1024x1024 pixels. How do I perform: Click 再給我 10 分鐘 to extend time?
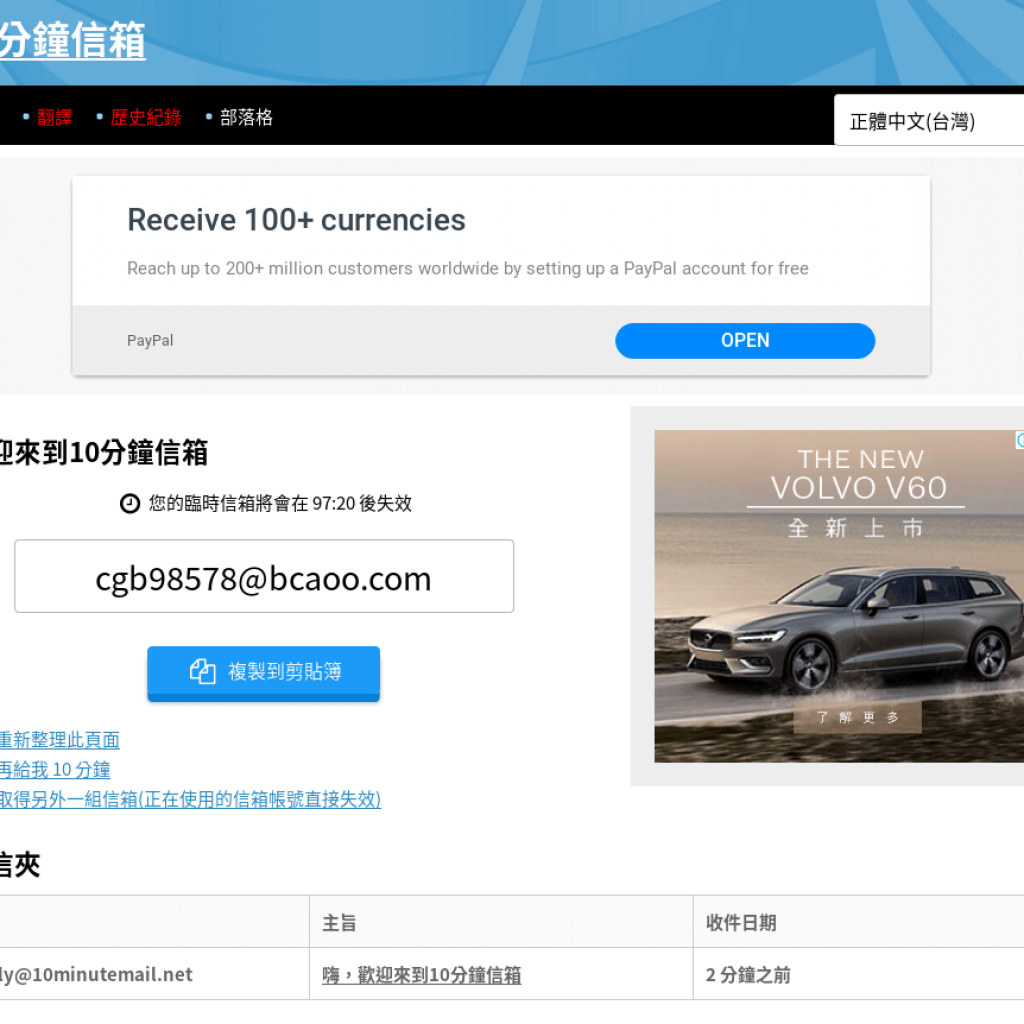[x=54, y=770]
